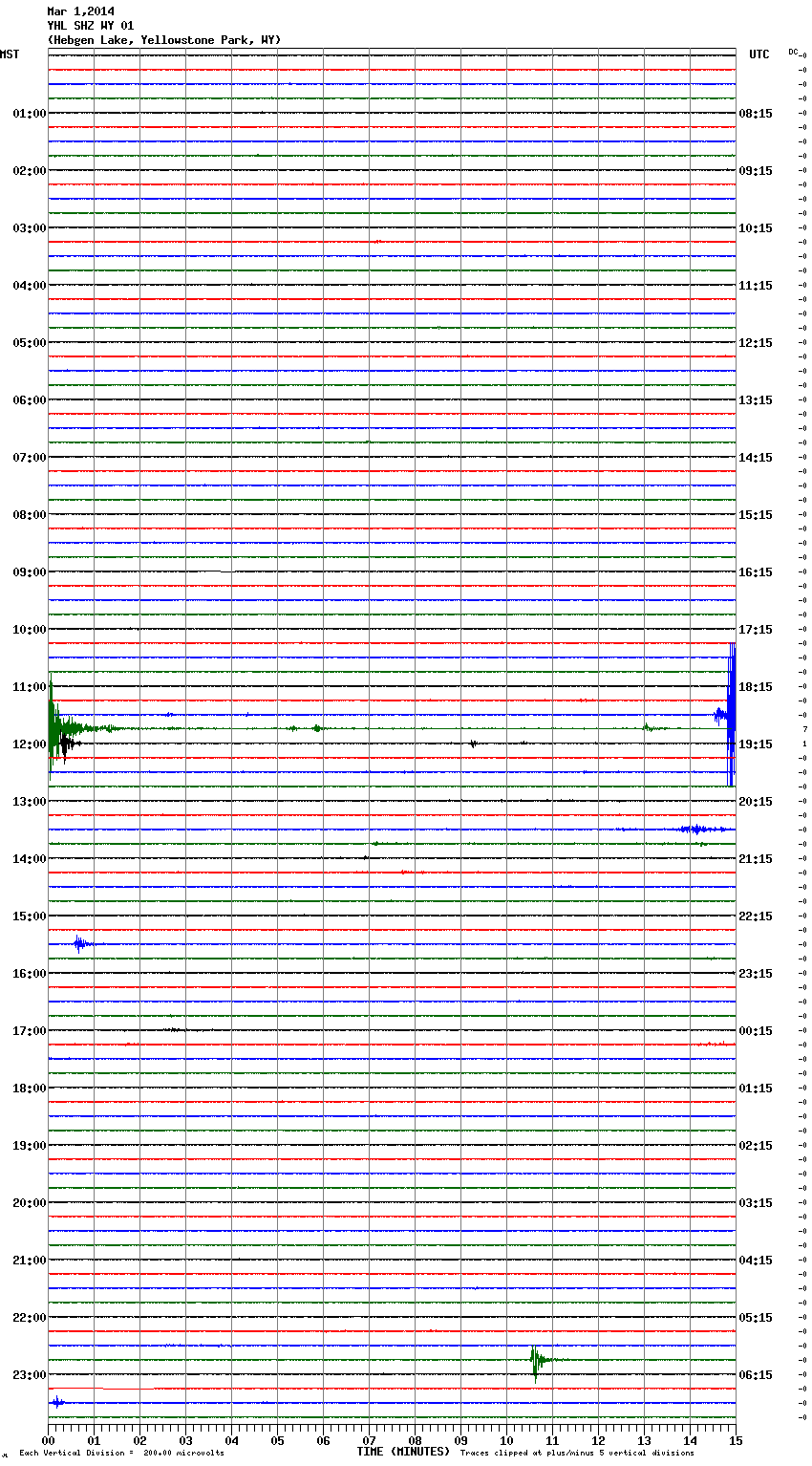Viewport: 812px width, 1466px height.
Task: Click the date header 'Mar 1,2014'
Action: click(x=81, y=11)
